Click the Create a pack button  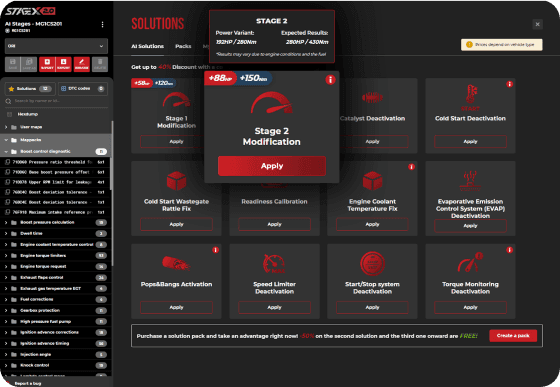pyautogui.click(x=513, y=336)
